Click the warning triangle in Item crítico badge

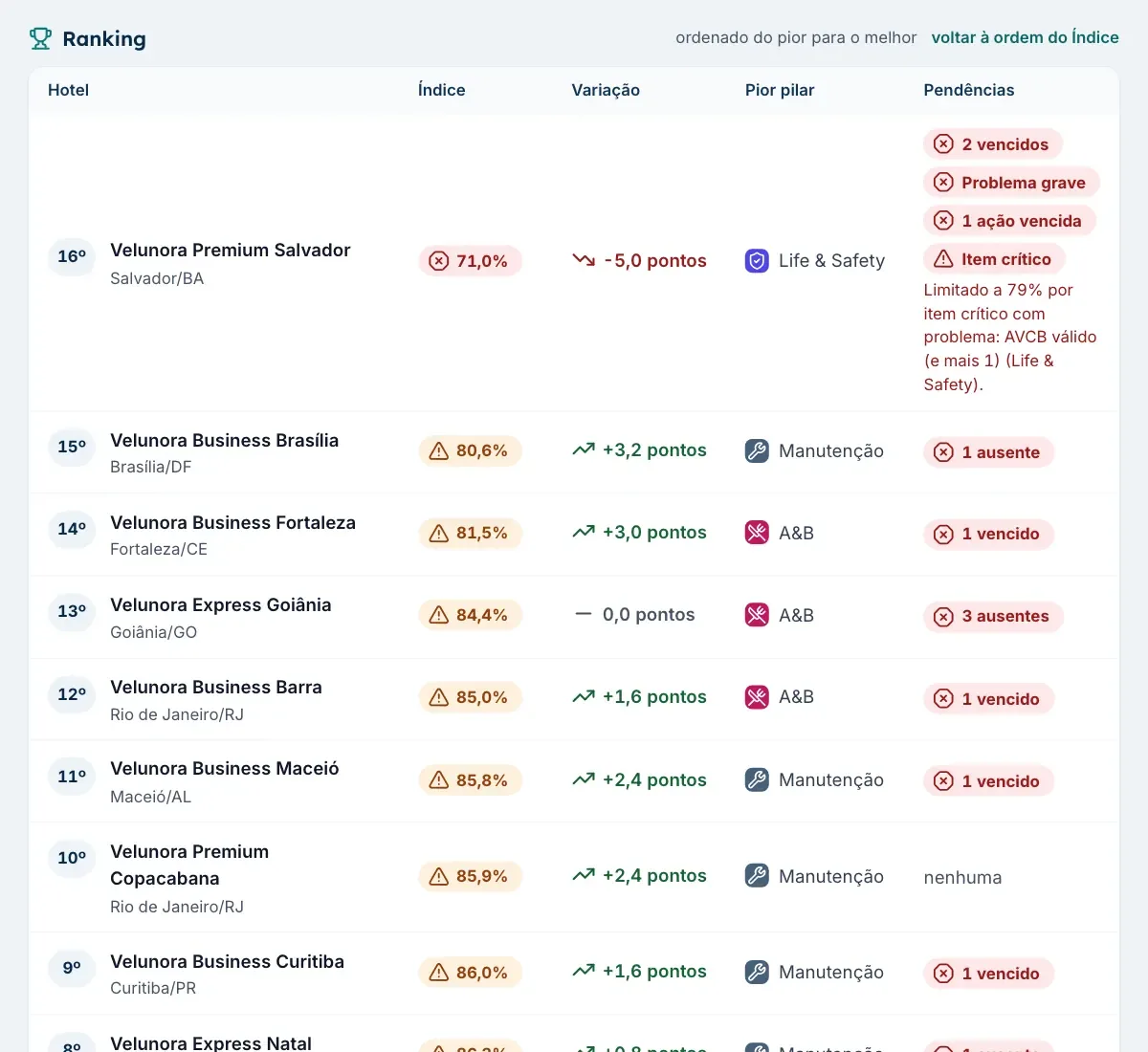click(943, 259)
